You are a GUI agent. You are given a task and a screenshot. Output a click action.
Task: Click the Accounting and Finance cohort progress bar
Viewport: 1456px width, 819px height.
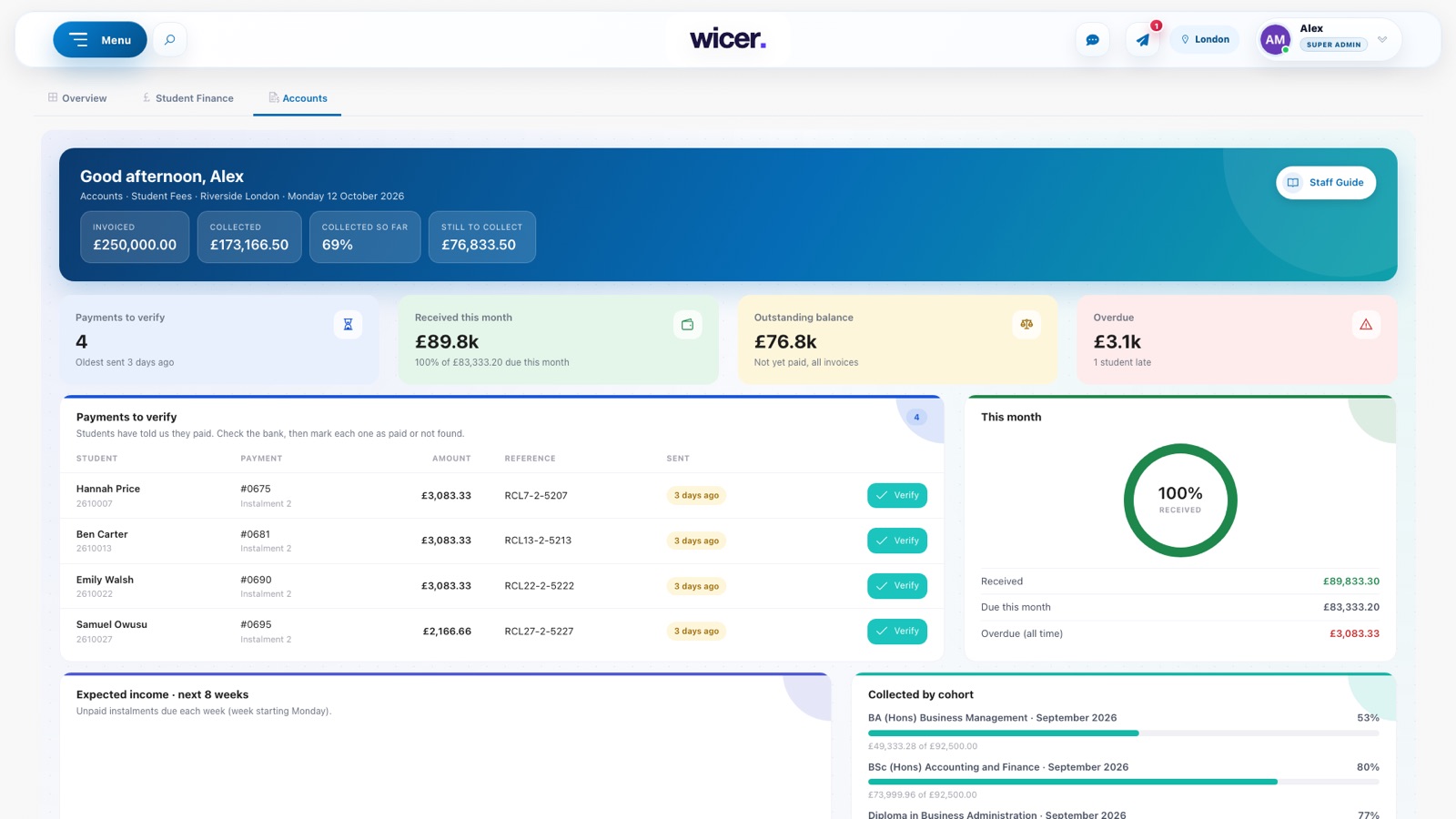coord(1124,782)
